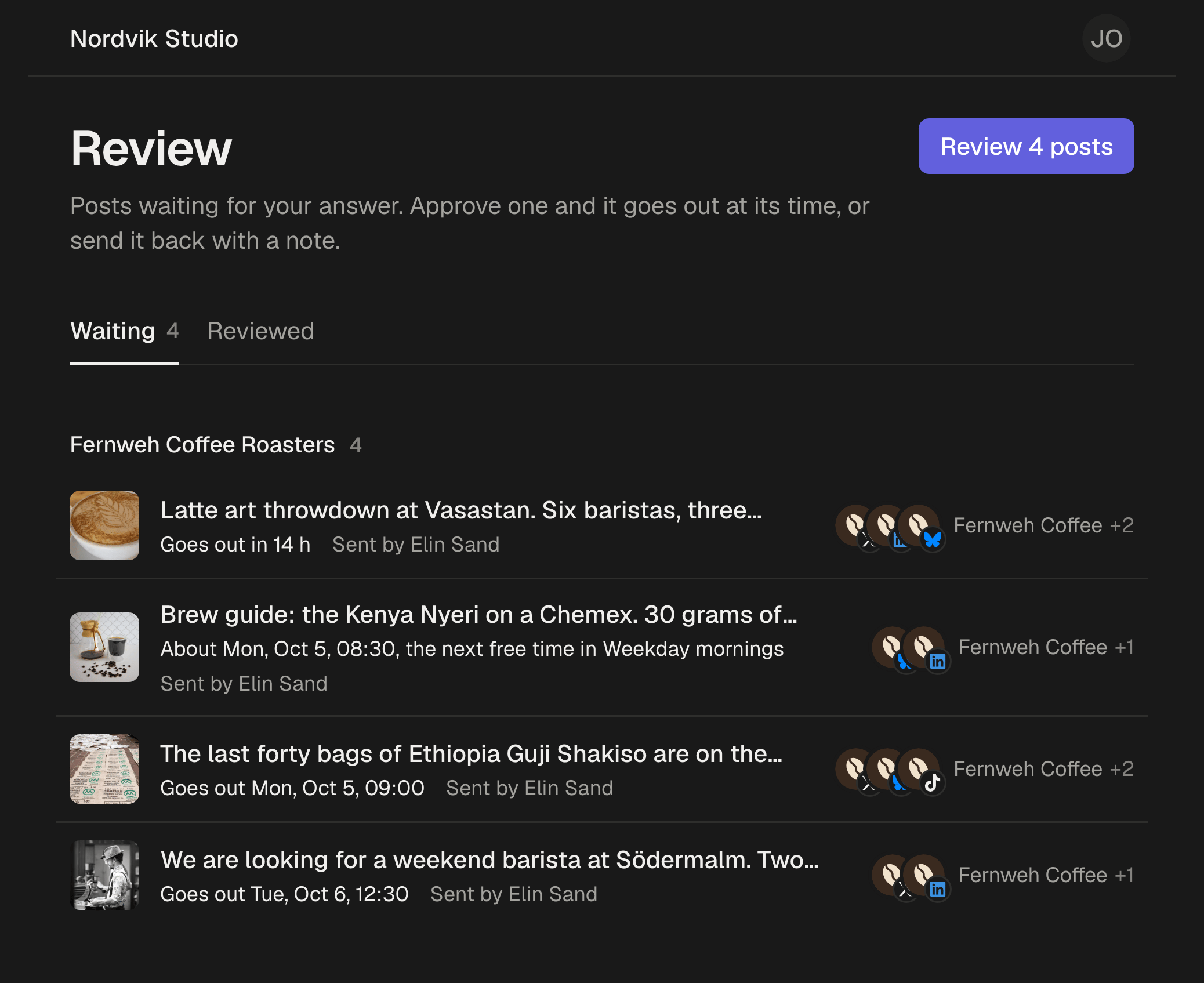Click 'Fernweh Coffee +1' on the Brew guide row
This screenshot has height=983, width=1204.
[x=1046, y=647]
